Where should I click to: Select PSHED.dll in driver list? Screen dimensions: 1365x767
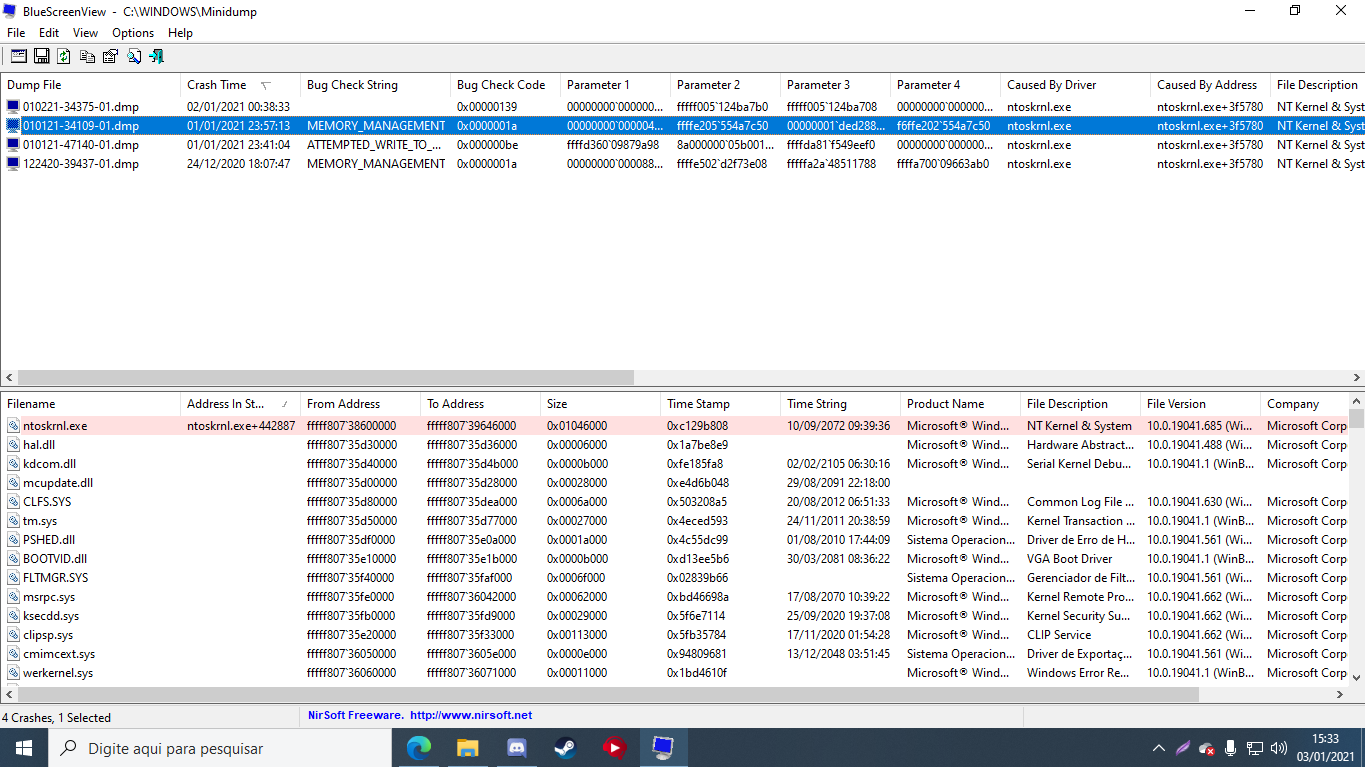pyautogui.click(x=49, y=540)
